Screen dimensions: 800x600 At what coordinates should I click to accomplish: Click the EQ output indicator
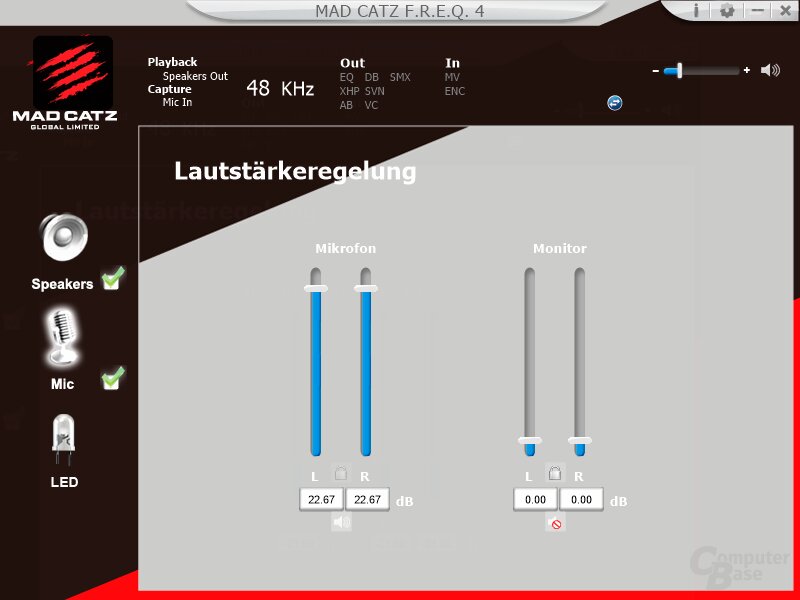(346, 77)
